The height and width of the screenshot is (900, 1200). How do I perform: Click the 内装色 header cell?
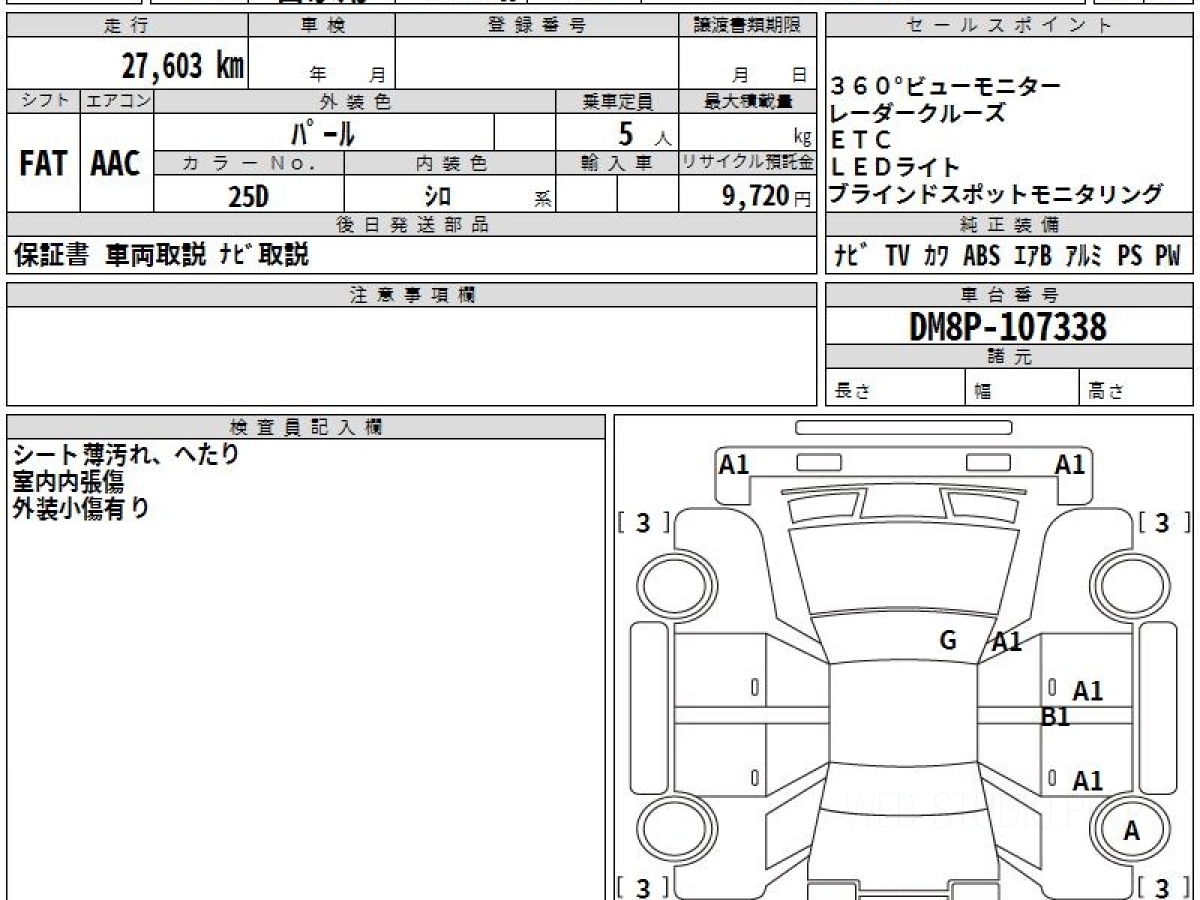[450, 163]
